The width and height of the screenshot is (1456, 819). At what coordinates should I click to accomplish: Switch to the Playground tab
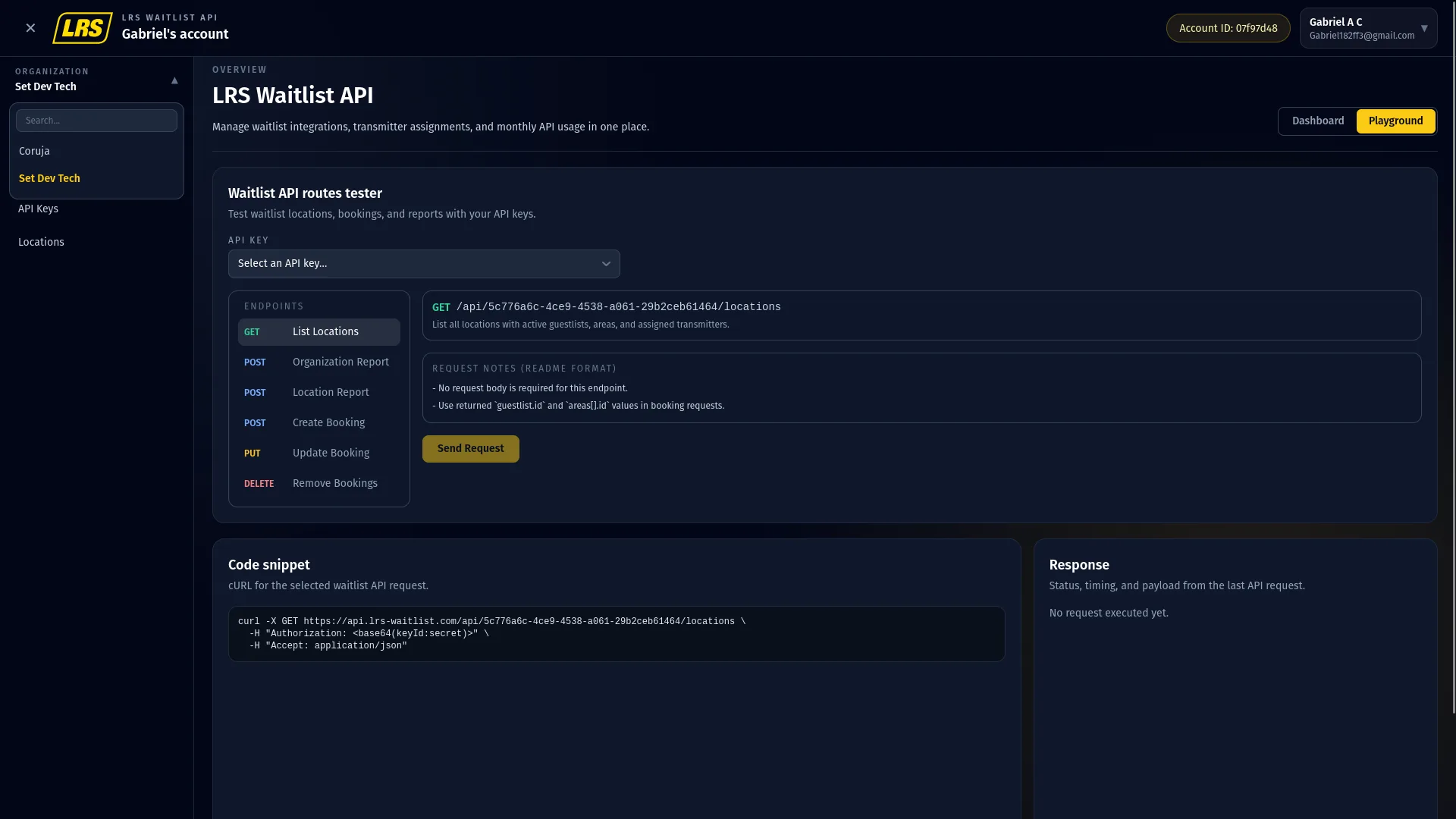(x=1395, y=121)
